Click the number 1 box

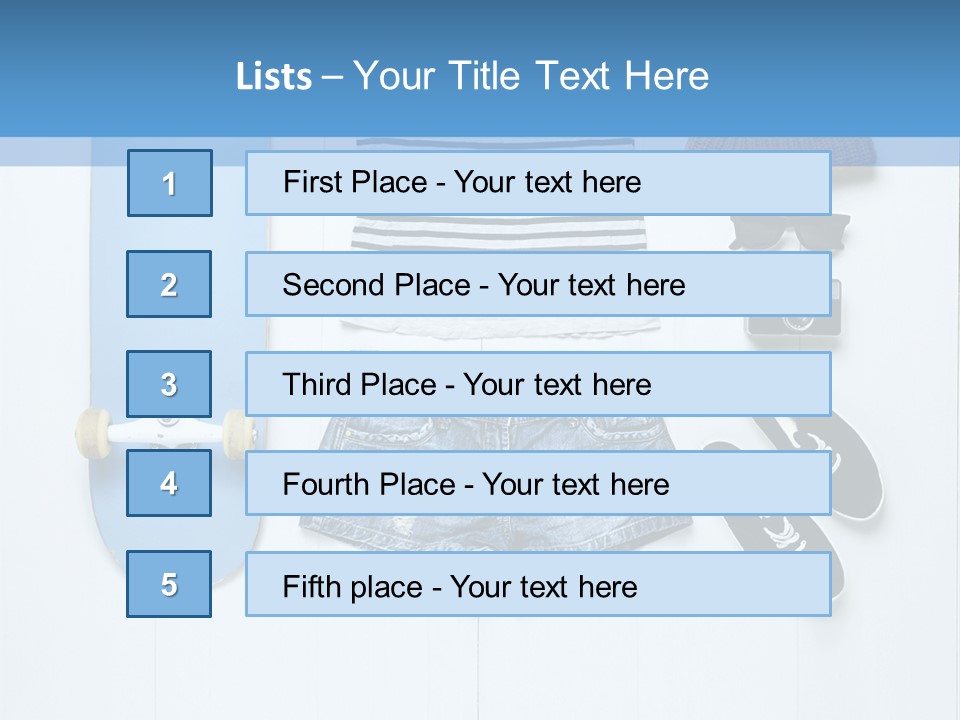170,183
